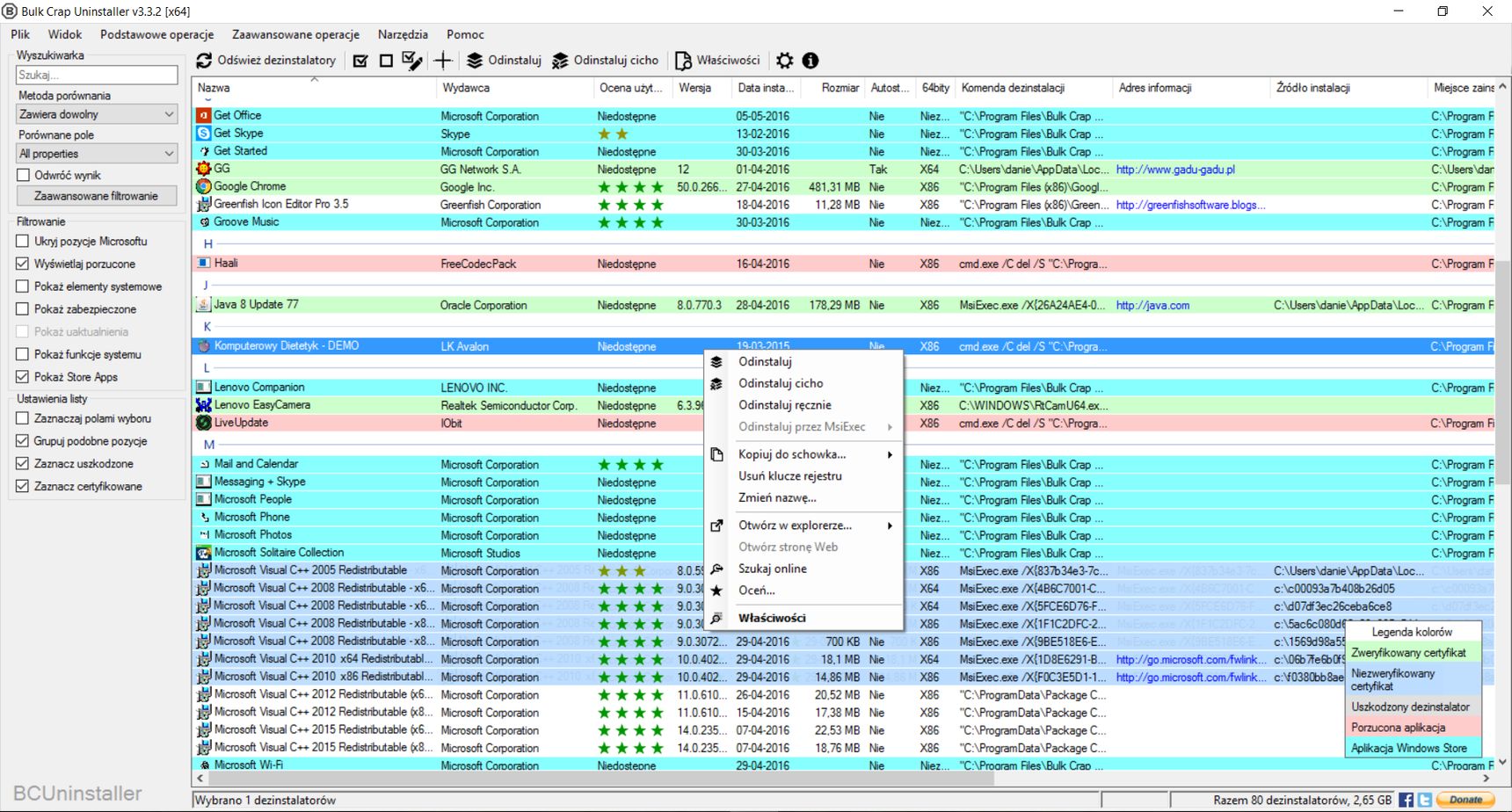
Task: Enable Ukryj pozycje Microsoftu checkbox
Action: (x=23, y=241)
